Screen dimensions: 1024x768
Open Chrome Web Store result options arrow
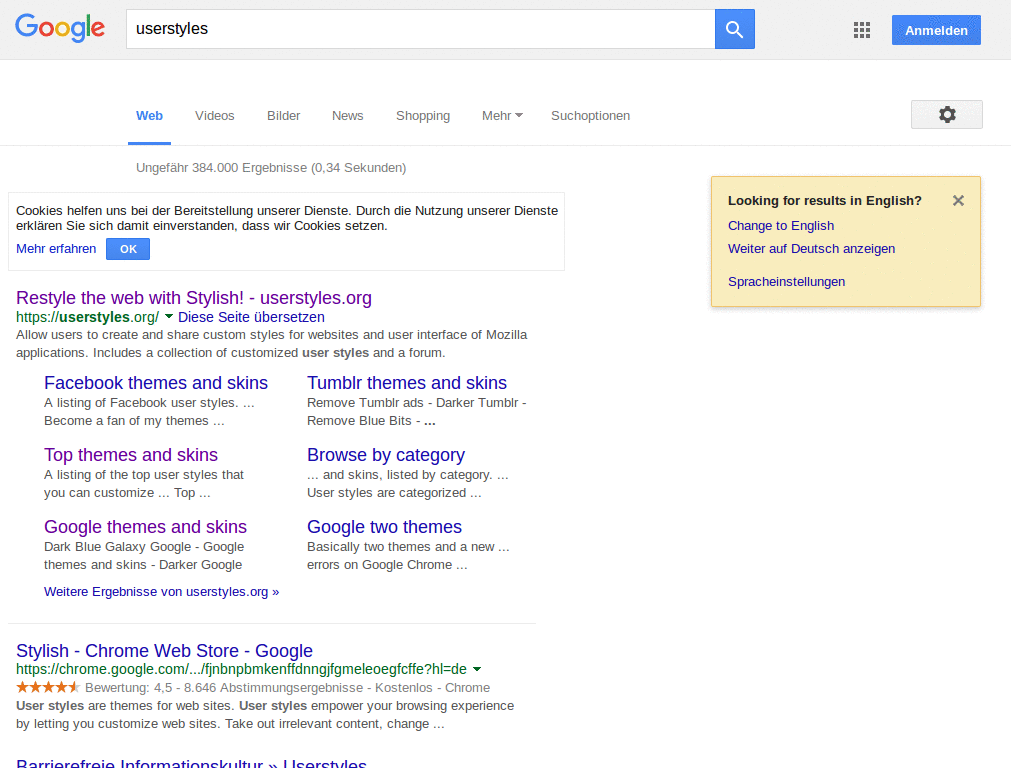tap(477, 669)
